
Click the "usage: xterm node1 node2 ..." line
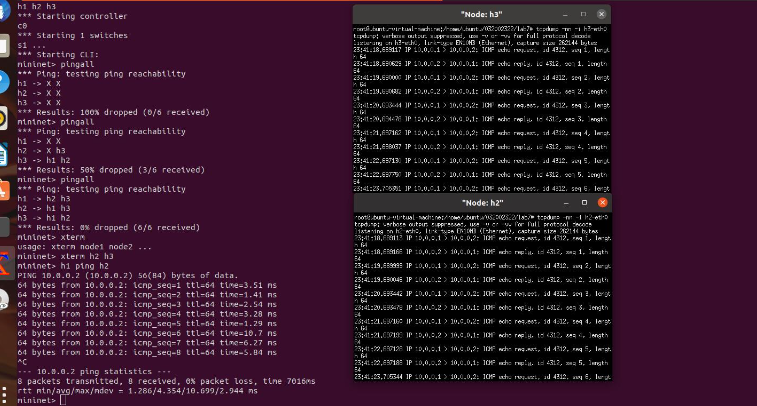(x=84, y=247)
